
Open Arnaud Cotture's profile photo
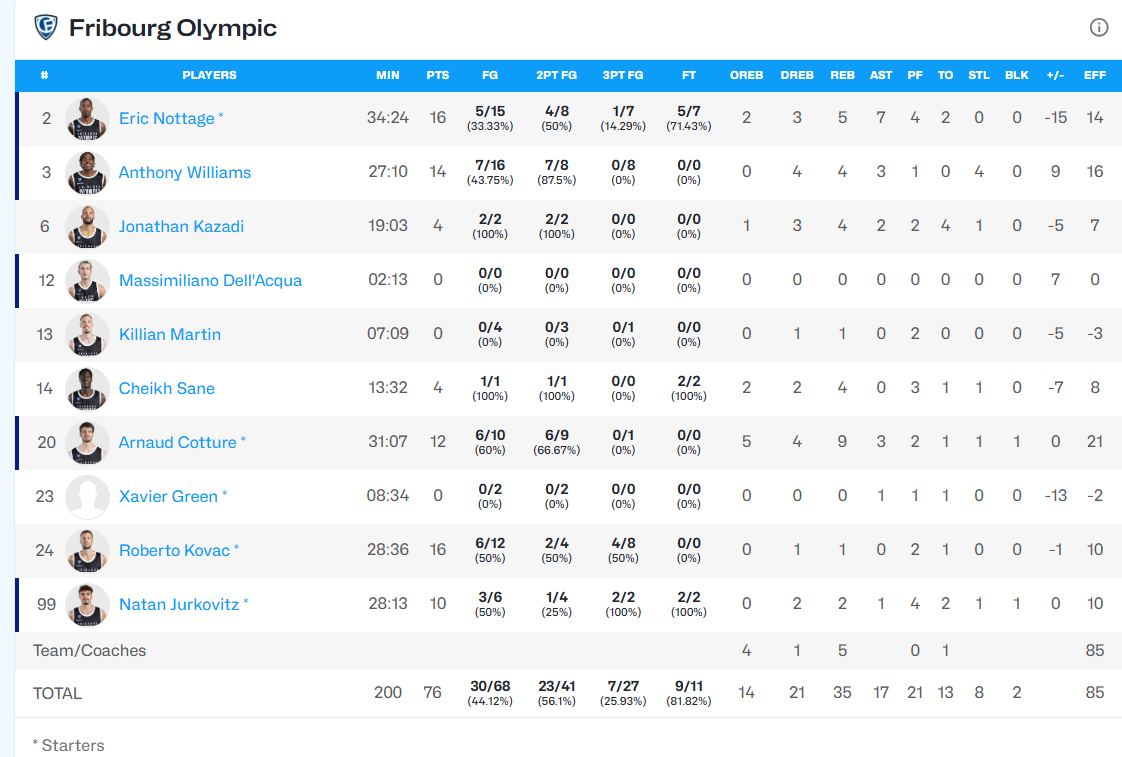pyautogui.click(x=87, y=443)
